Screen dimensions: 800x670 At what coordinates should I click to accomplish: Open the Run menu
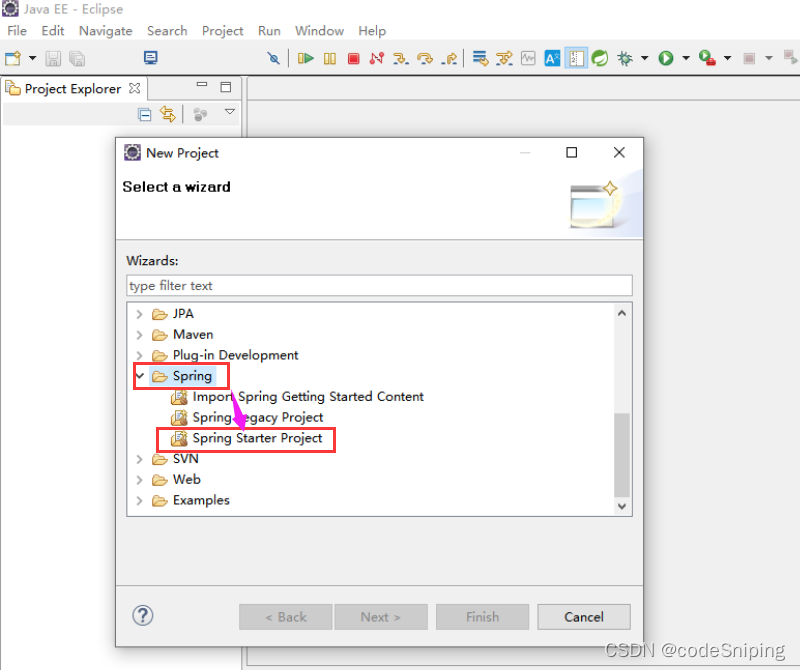click(269, 31)
